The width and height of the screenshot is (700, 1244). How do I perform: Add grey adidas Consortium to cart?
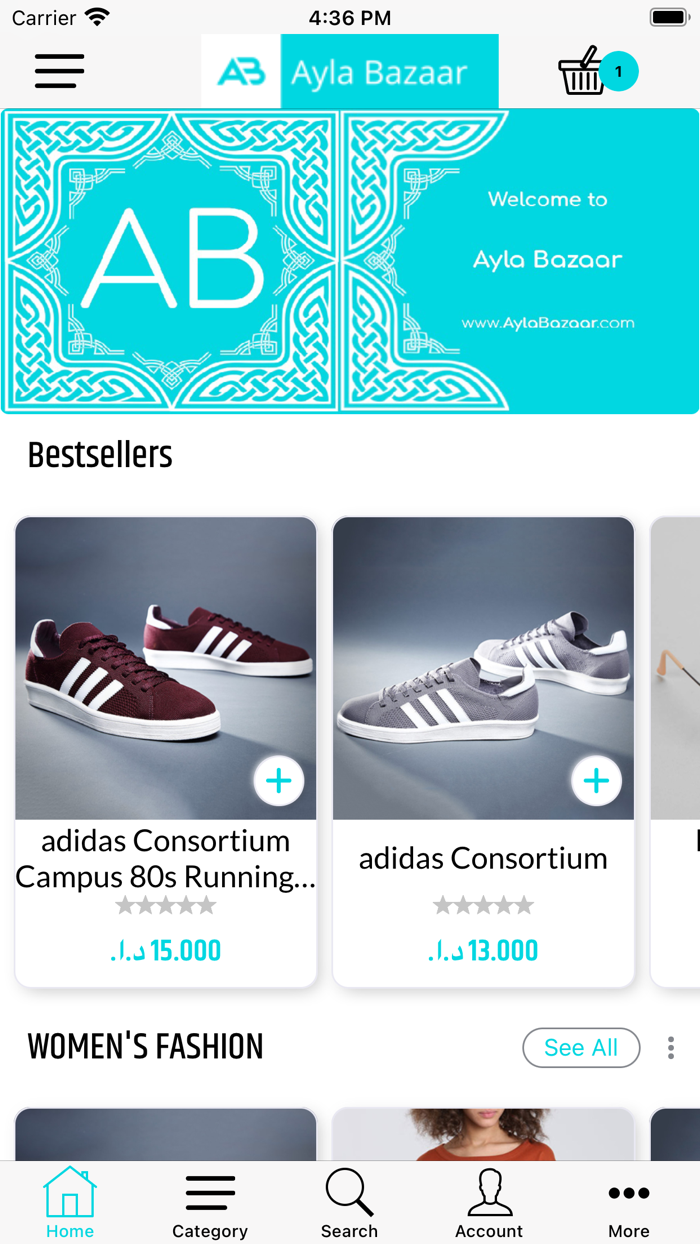pyautogui.click(x=597, y=781)
